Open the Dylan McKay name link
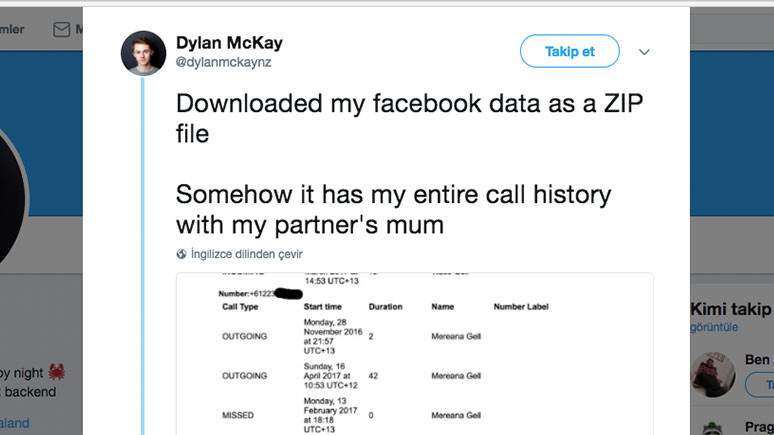Viewport: 774px width, 435px height. (x=229, y=43)
